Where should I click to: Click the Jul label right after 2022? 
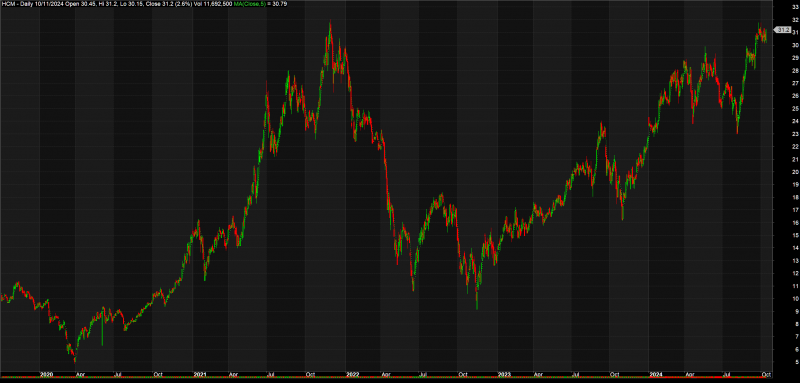(422, 374)
